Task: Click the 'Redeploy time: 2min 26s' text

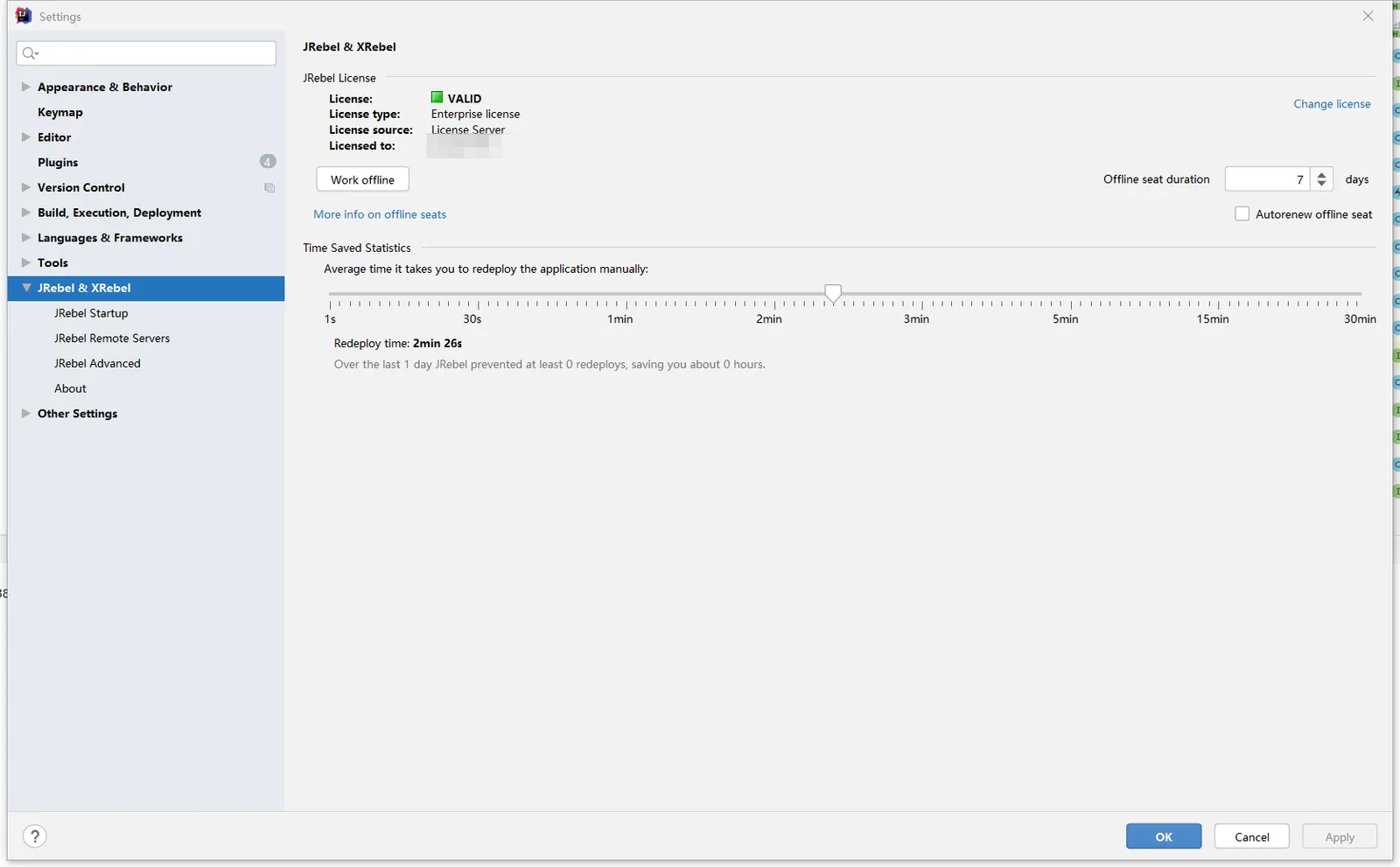Action: (x=398, y=344)
